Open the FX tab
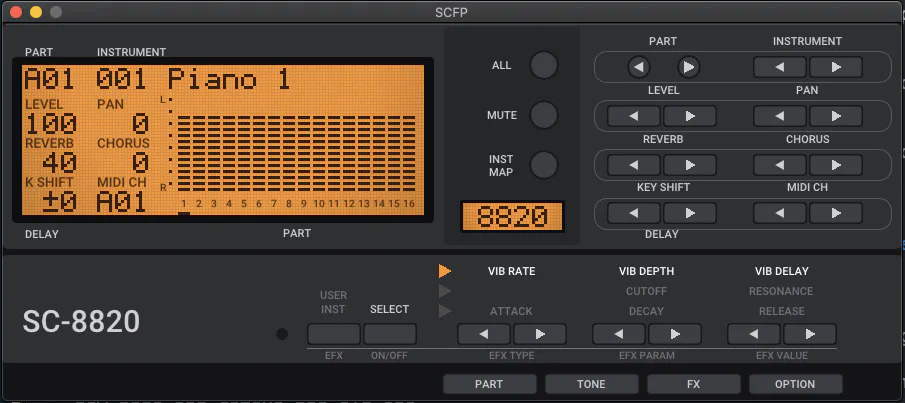Screen dimensions: 905x403 pyautogui.click(x=694, y=384)
